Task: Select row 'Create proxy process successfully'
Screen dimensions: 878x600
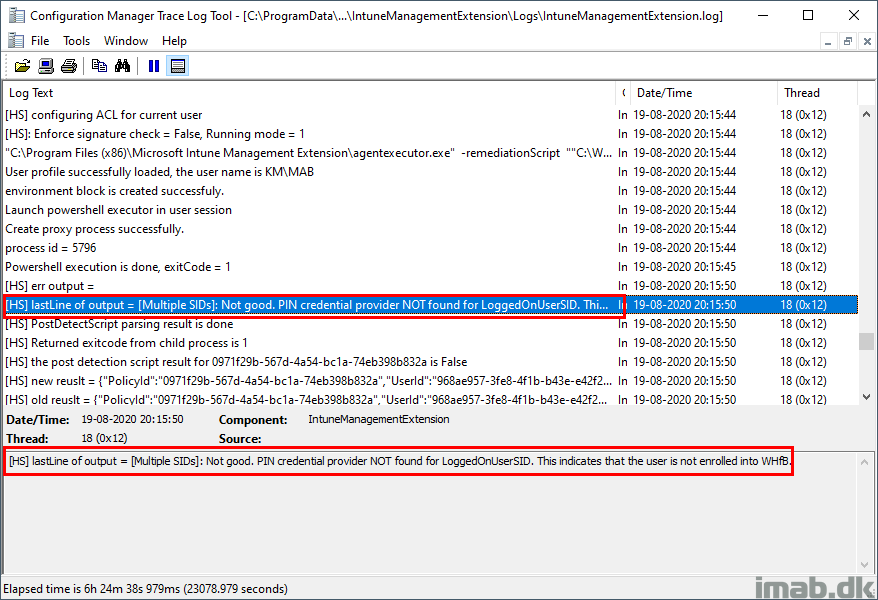Action: click(431, 229)
